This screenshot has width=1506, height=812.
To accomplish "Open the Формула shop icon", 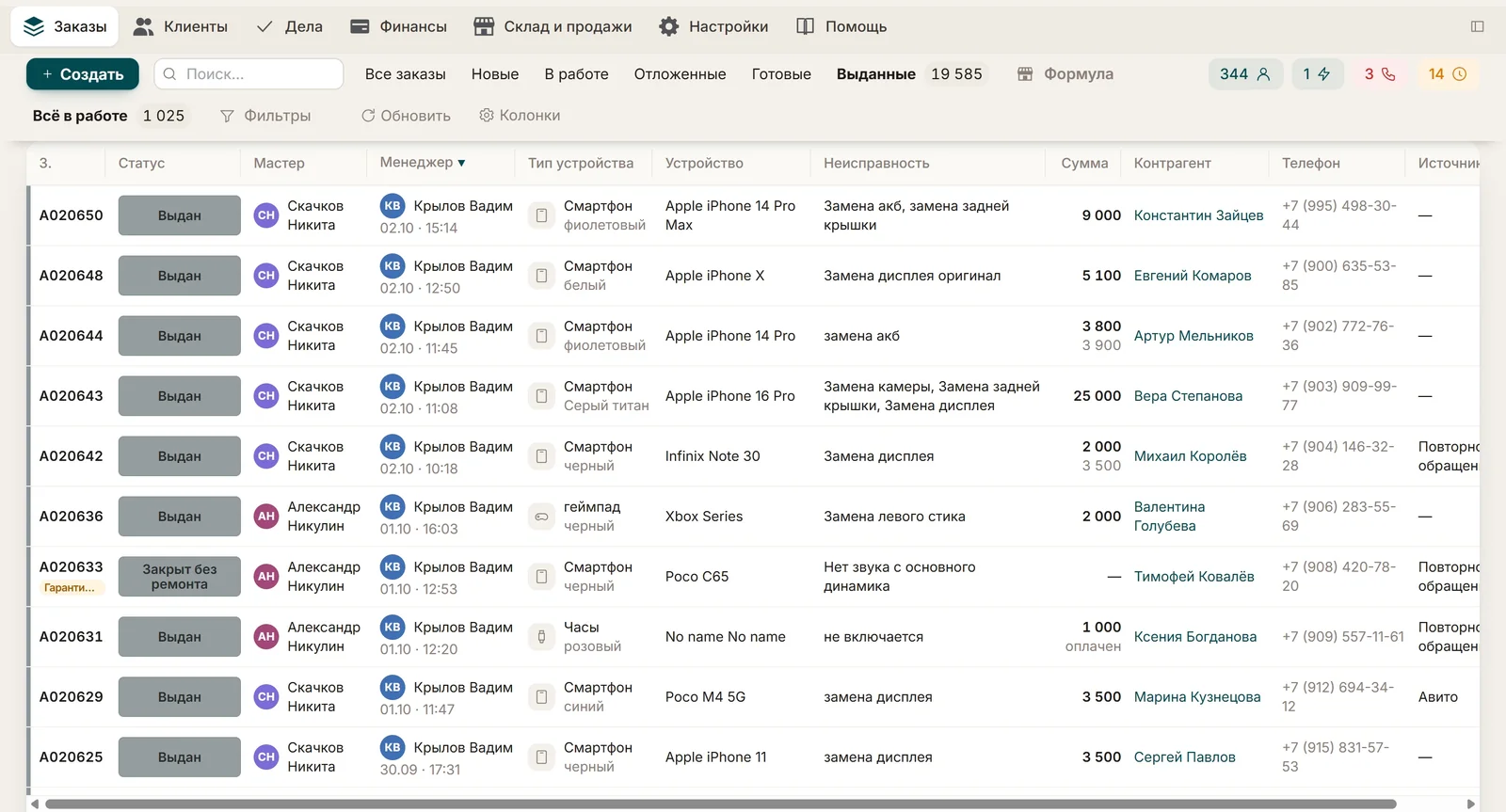I will click(1025, 74).
